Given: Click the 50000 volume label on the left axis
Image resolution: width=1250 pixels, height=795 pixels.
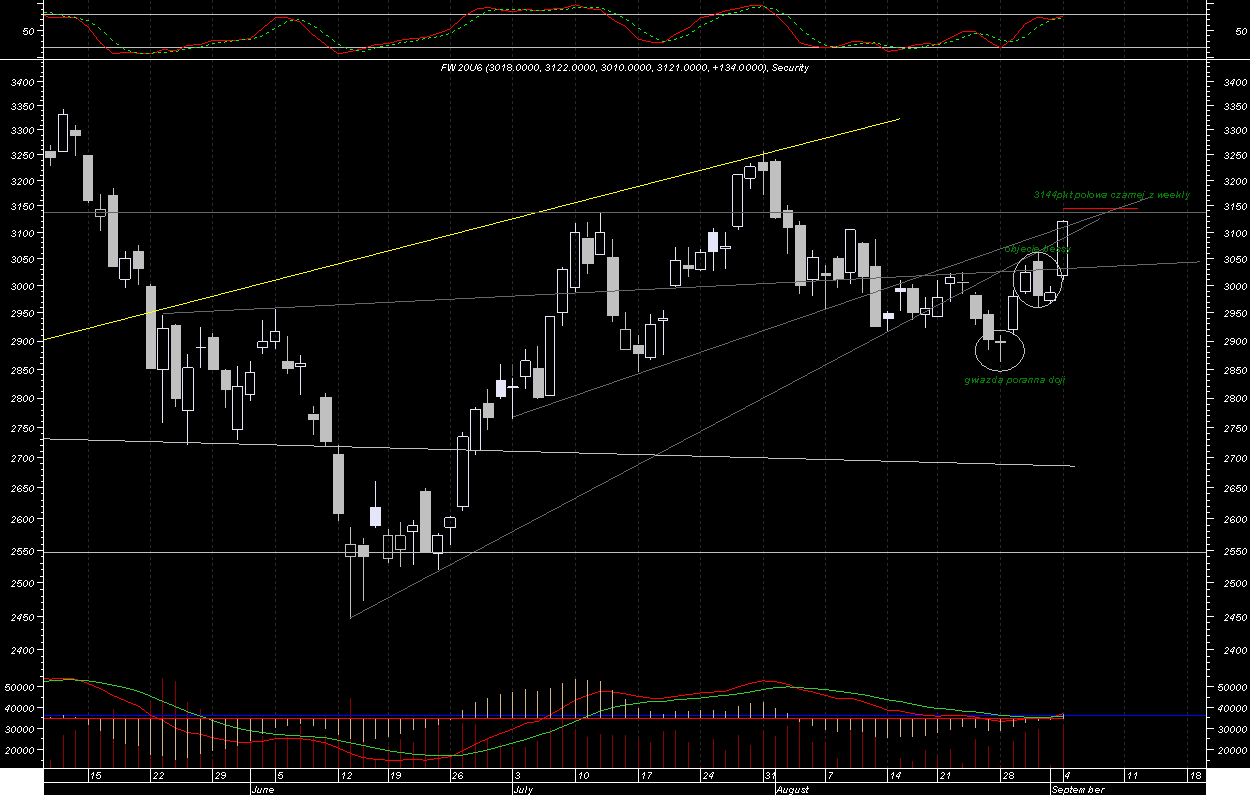Looking at the screenshot, I should click(x=20, y=688).
